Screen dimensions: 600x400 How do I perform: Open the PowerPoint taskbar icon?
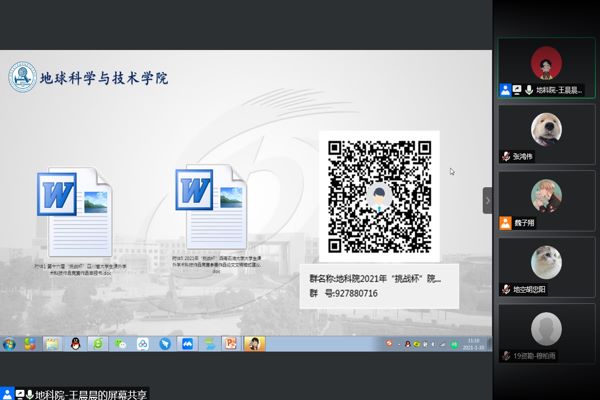pos(229,344)
